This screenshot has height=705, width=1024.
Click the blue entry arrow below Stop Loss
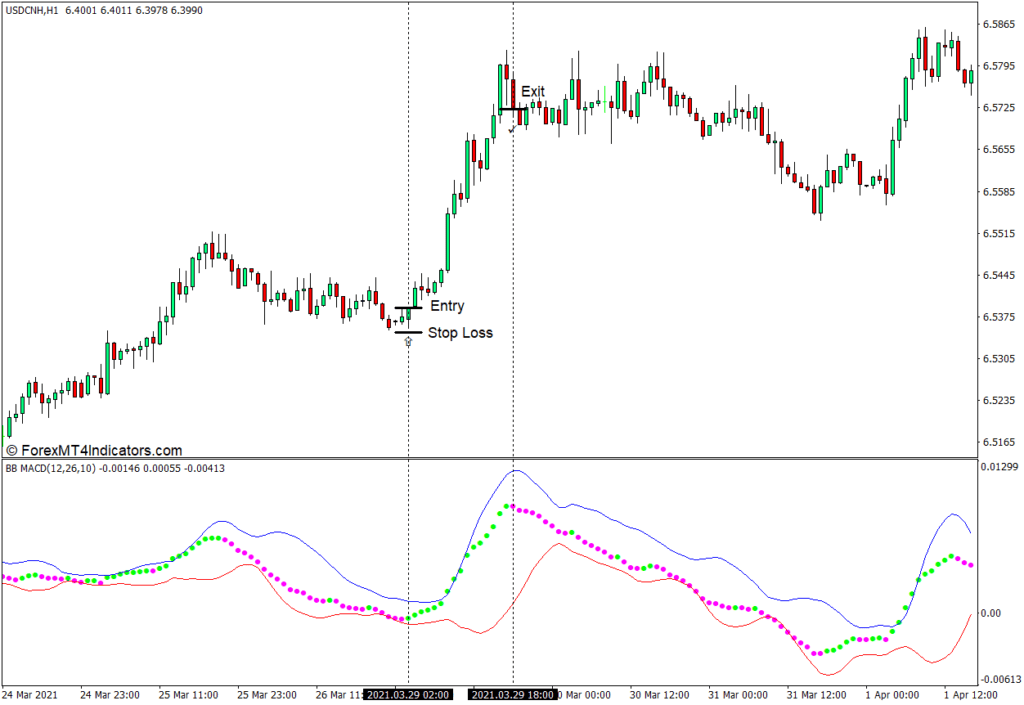coord(408,342)
